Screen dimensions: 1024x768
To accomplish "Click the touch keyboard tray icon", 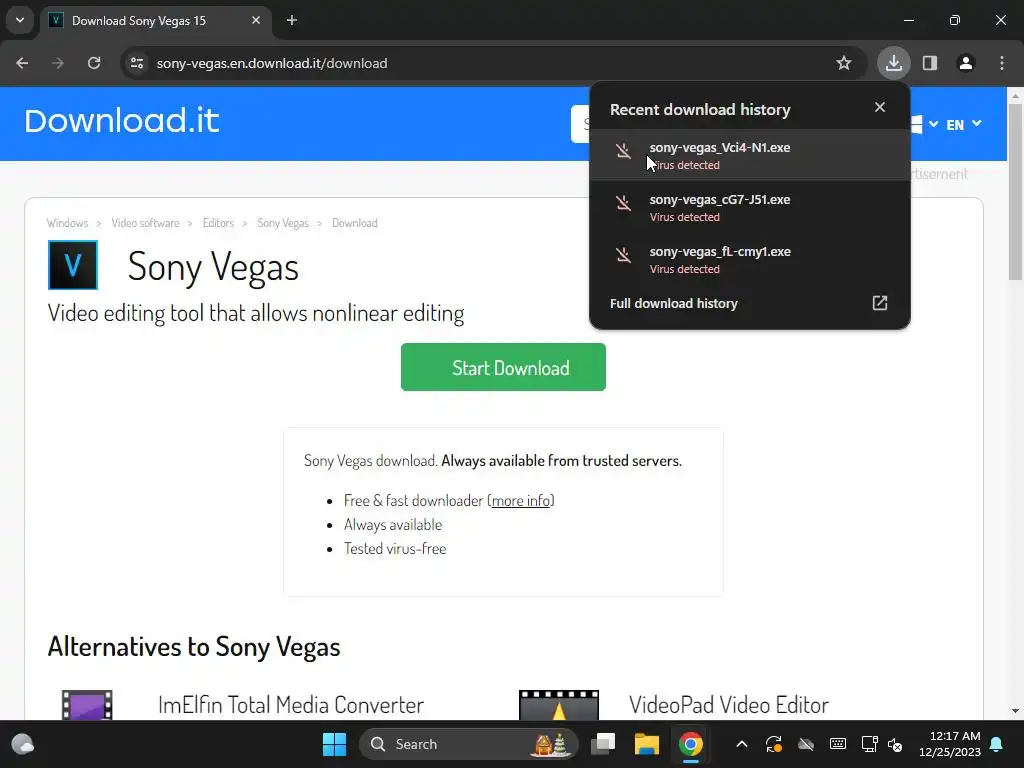I will [838, 744].
